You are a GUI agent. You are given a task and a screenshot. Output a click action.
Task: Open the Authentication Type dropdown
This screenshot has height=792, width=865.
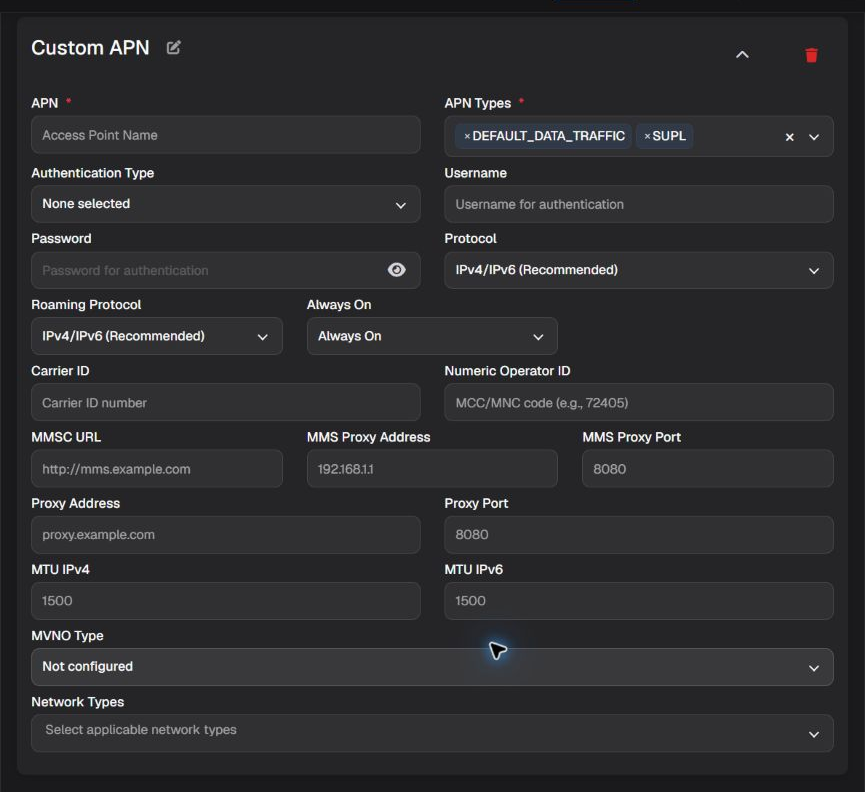click(226, 204)
